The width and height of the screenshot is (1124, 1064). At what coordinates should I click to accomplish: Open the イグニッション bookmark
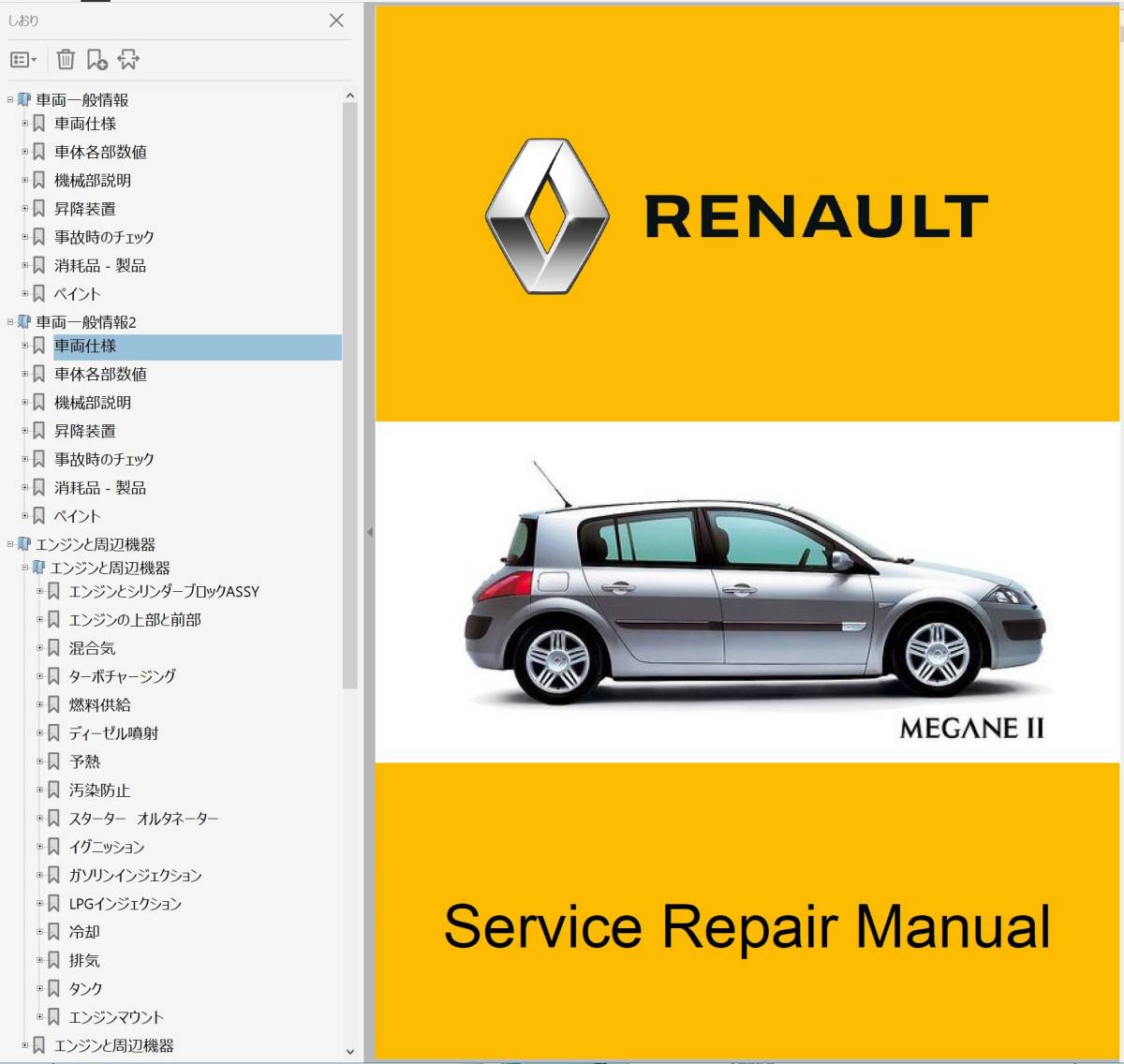pyautogui.click(x=107, y=847)
